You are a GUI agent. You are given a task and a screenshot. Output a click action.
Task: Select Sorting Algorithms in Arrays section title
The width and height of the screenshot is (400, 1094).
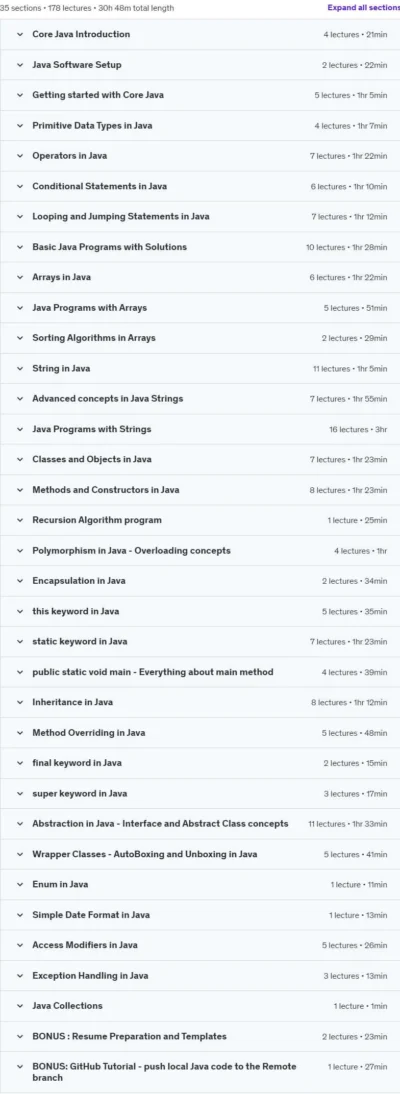tap(94, 338)
